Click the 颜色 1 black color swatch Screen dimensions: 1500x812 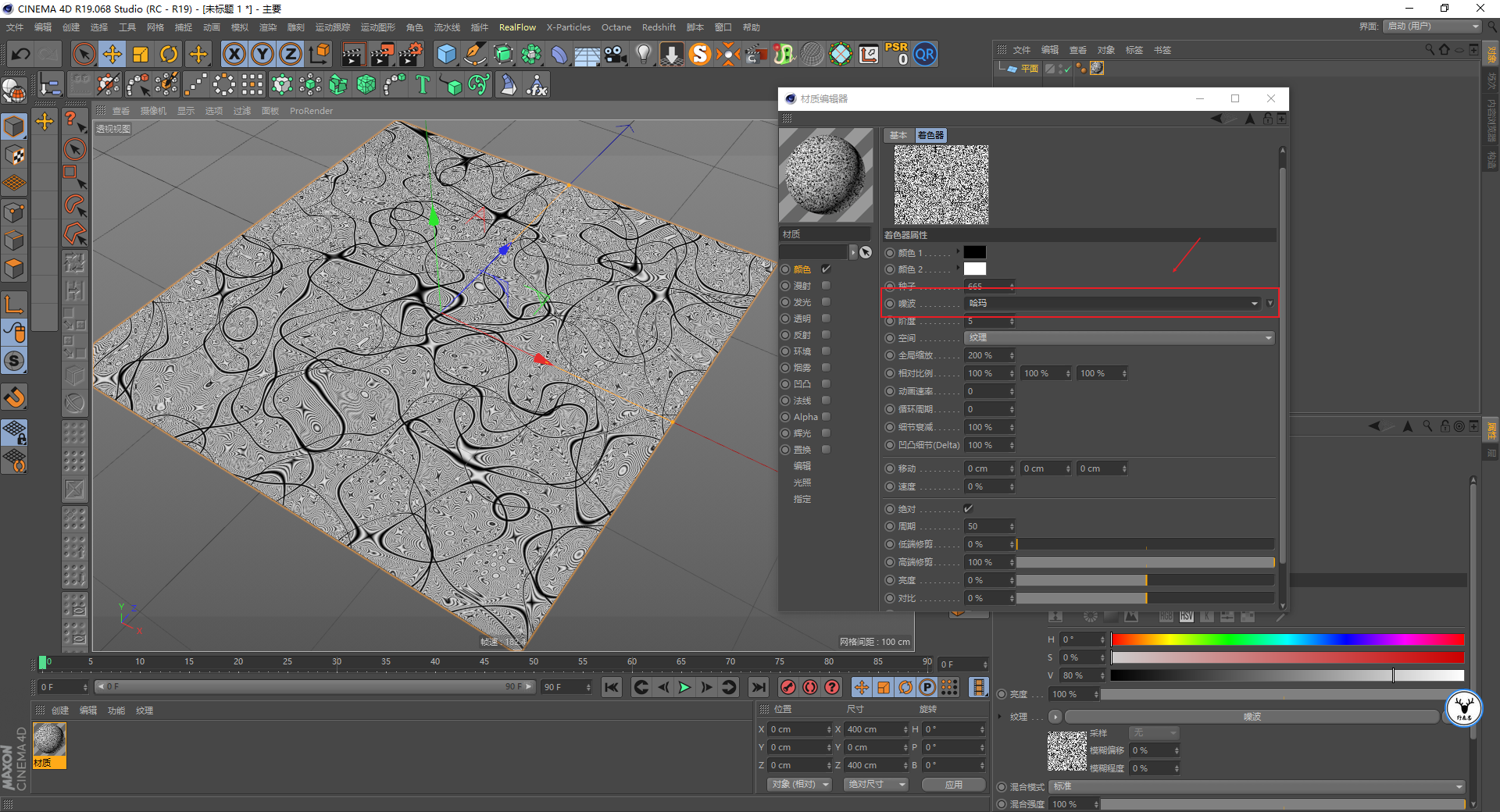(x=974, y=252)
